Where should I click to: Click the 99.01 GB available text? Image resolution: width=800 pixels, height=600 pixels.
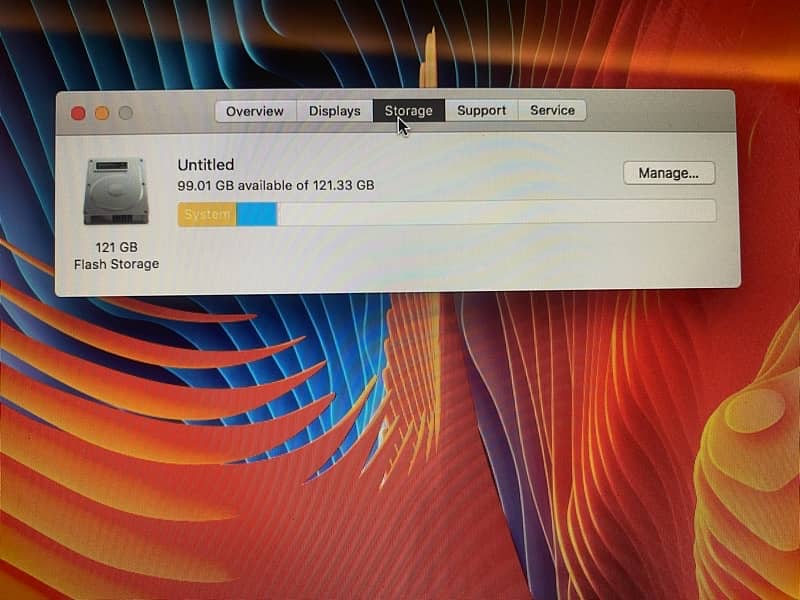275,185
